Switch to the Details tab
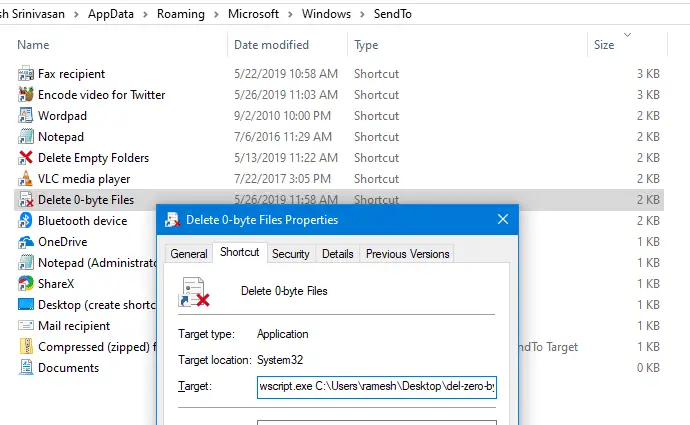 coord(337,254)
